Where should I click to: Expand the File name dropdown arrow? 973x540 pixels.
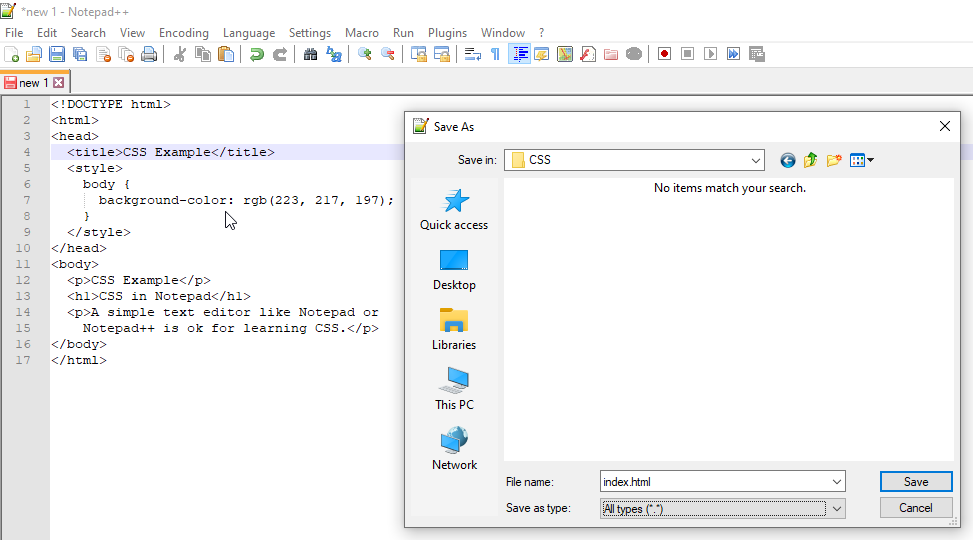click(836, 482)
